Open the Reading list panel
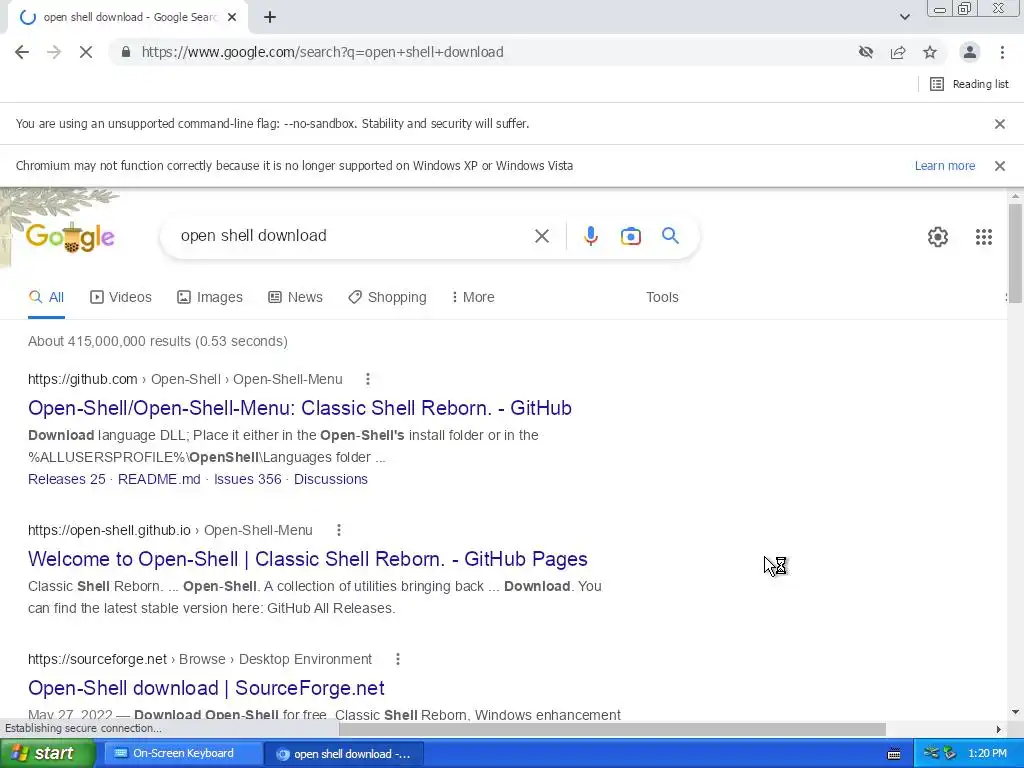This screenshot has width=1024, height=768. pos(969,84)
